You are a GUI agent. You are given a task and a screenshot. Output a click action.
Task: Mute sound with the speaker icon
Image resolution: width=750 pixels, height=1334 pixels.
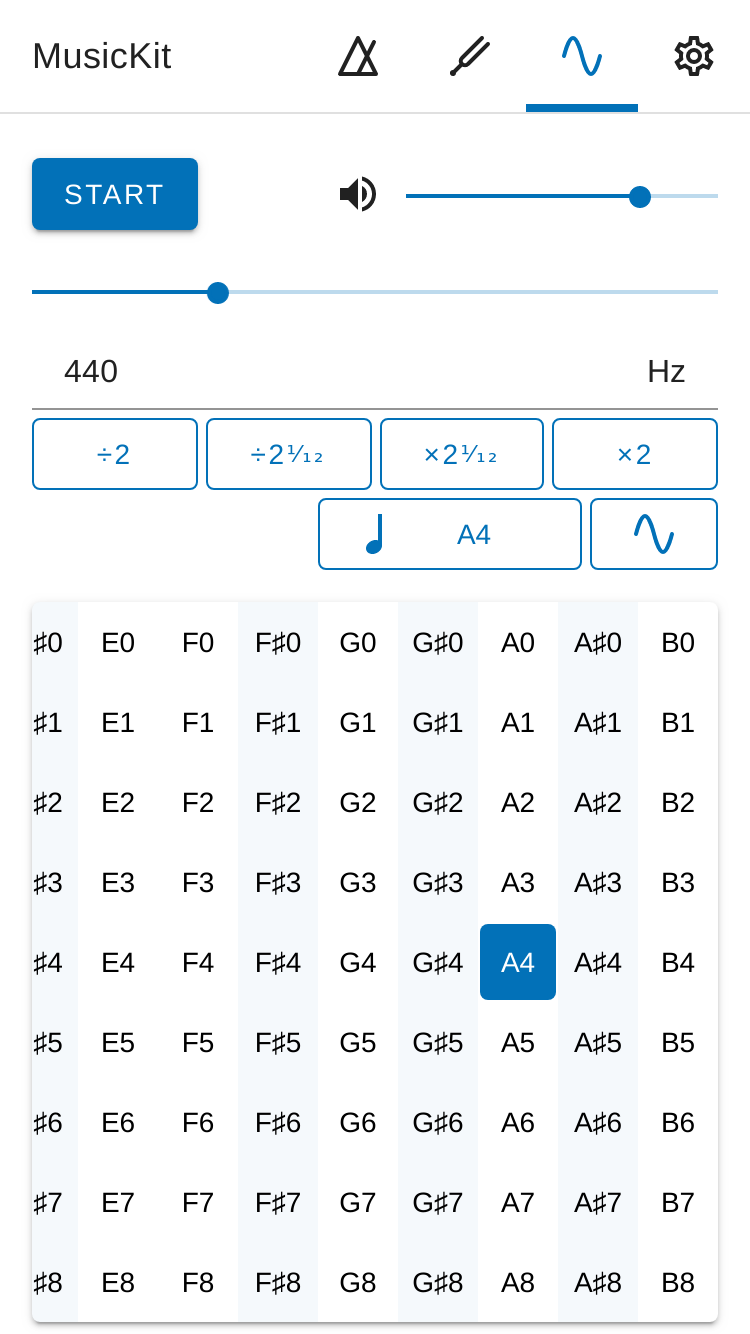point(358,194)
